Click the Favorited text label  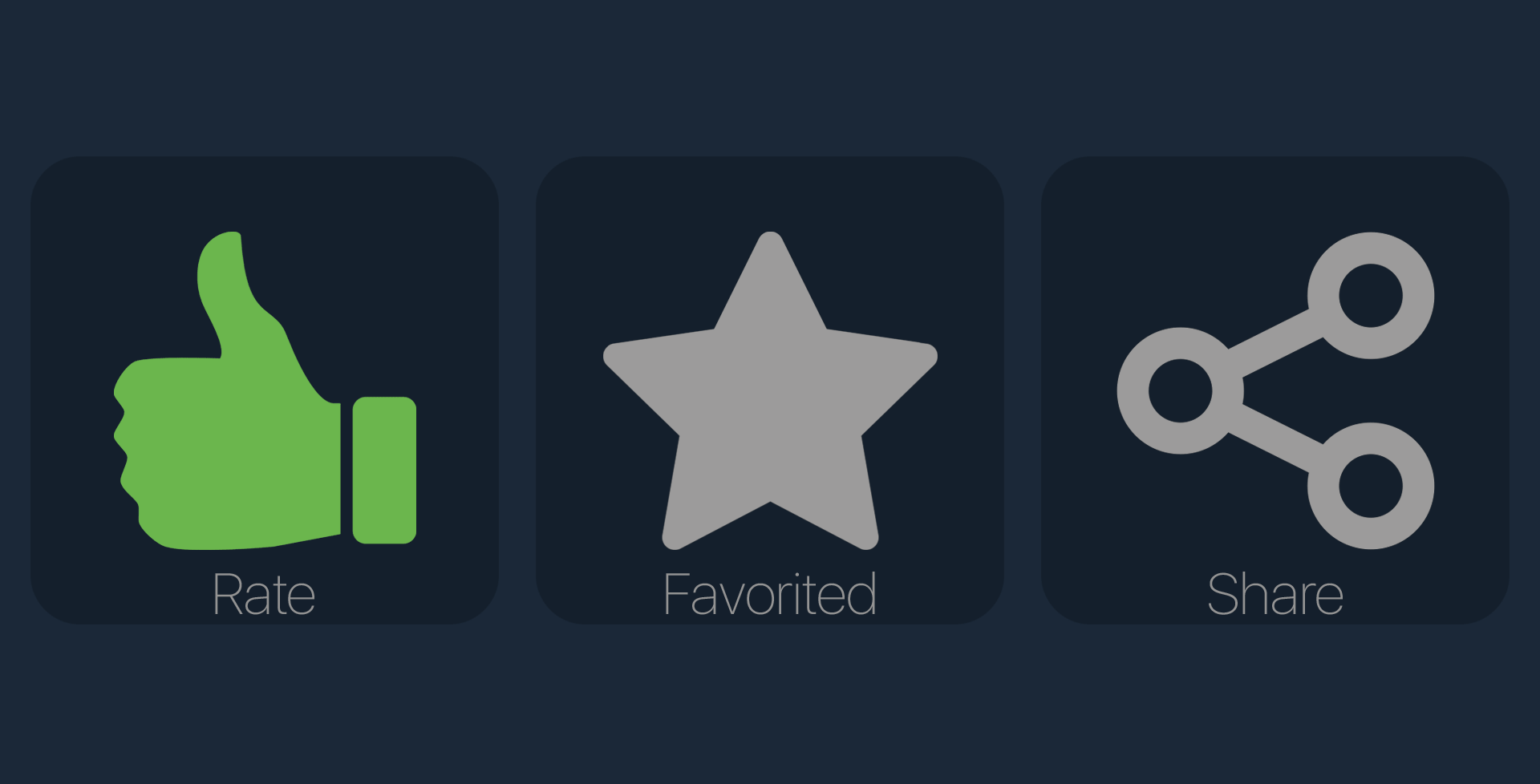(770, 595)
